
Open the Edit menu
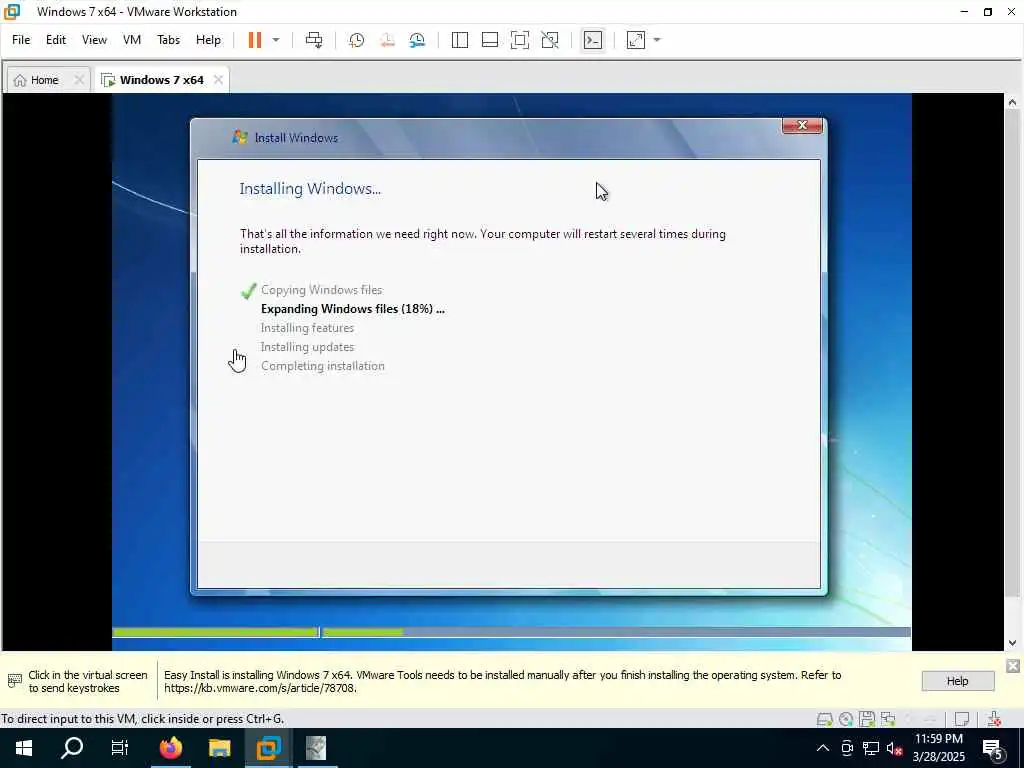[56, 40]
